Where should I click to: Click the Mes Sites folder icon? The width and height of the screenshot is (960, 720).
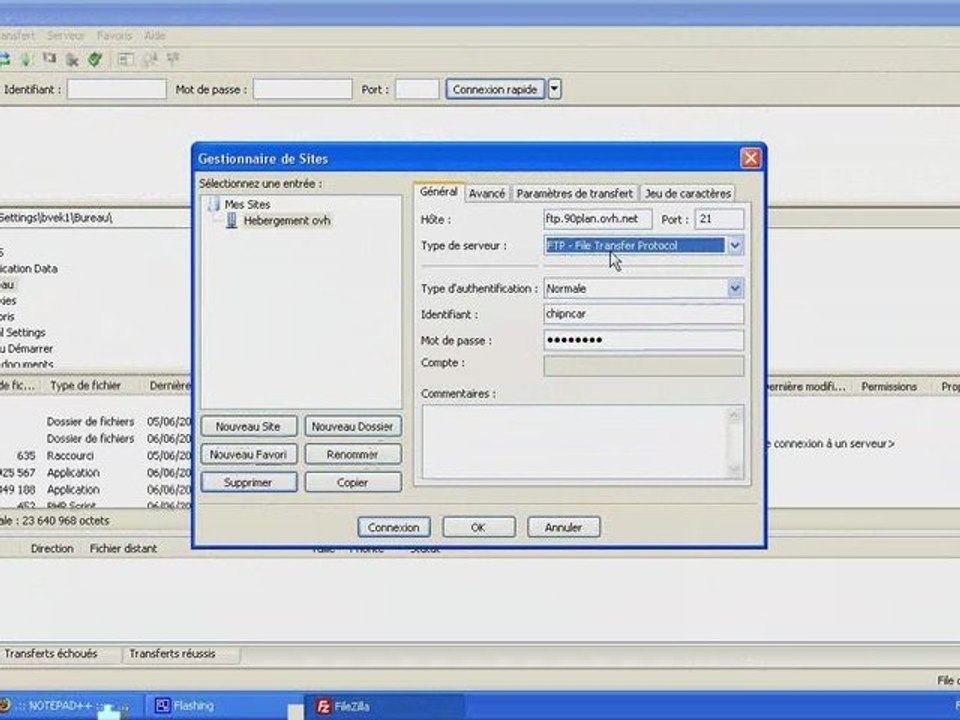tap(214, 204)
